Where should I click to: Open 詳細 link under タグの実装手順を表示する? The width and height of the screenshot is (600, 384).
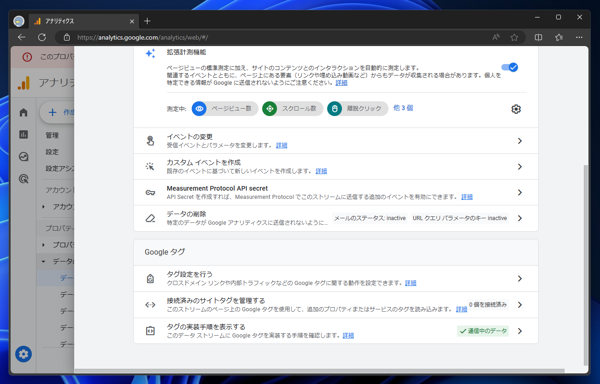348,335
